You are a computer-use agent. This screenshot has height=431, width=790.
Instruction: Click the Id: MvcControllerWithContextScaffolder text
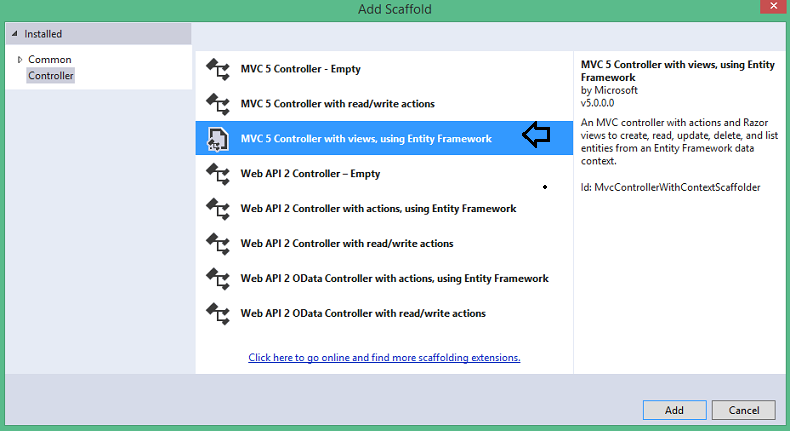(670, 188)
